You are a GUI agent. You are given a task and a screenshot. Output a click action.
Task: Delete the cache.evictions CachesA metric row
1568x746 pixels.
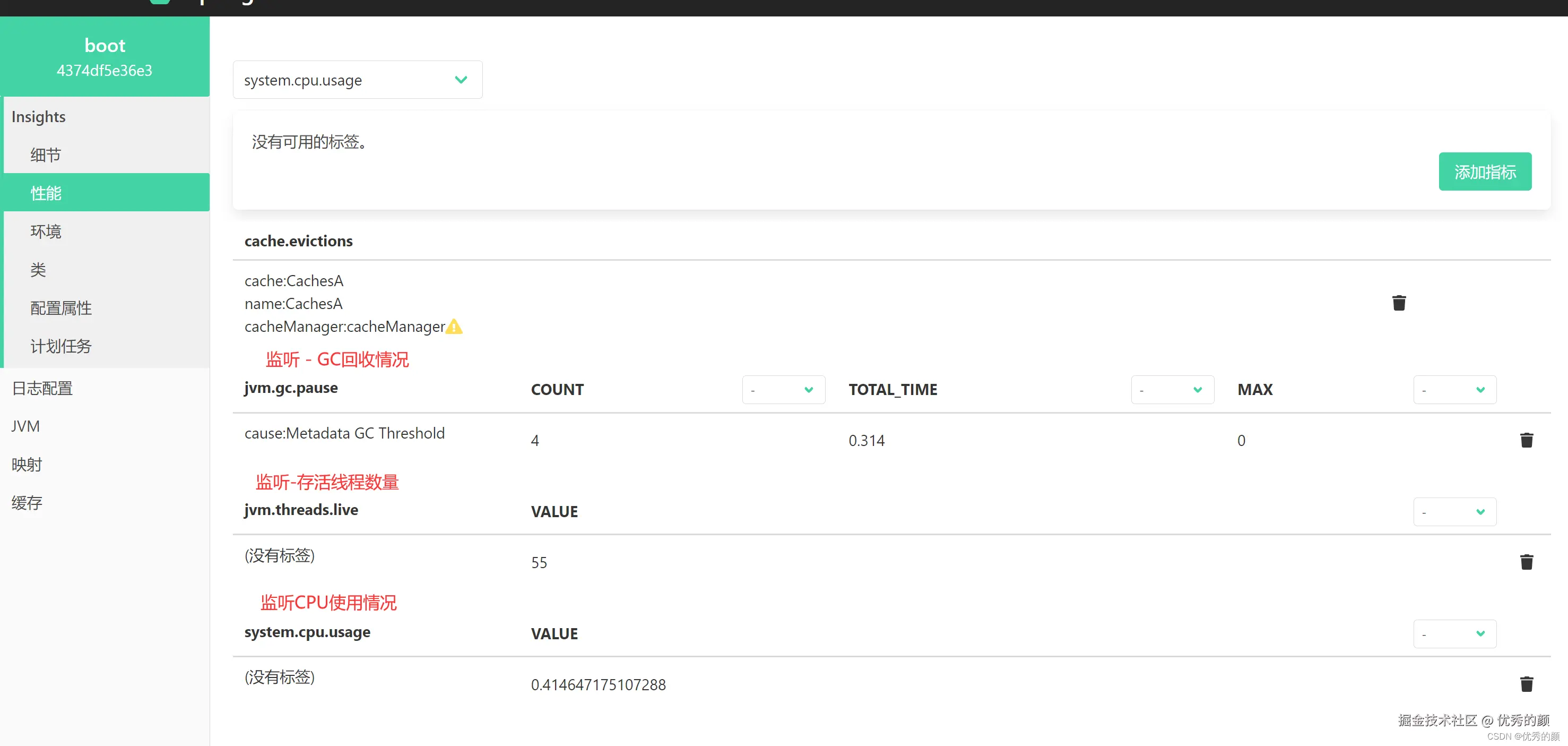[1398, 303]
